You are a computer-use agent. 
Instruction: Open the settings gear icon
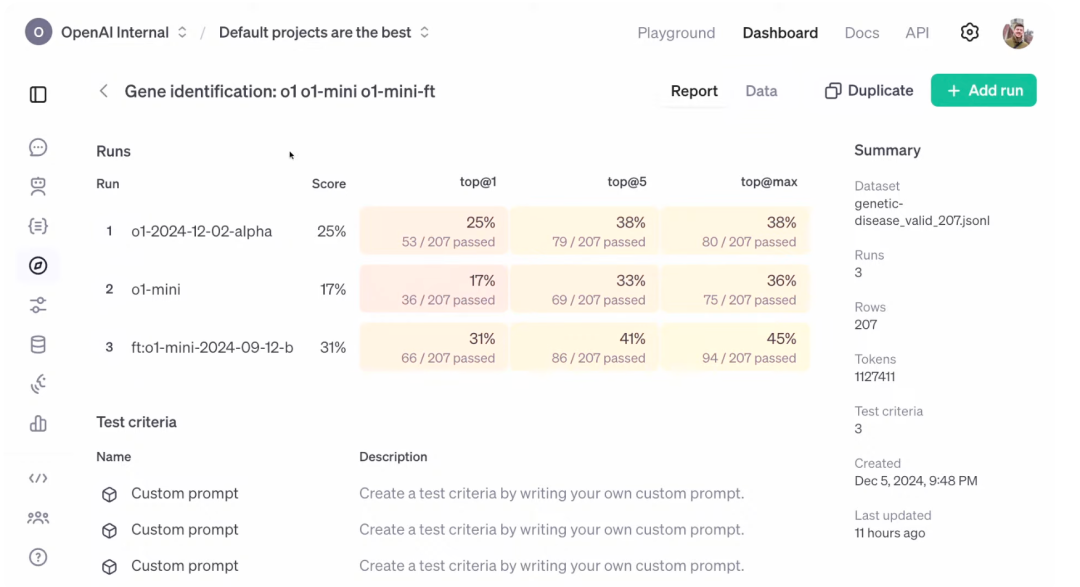coord(969,33)
